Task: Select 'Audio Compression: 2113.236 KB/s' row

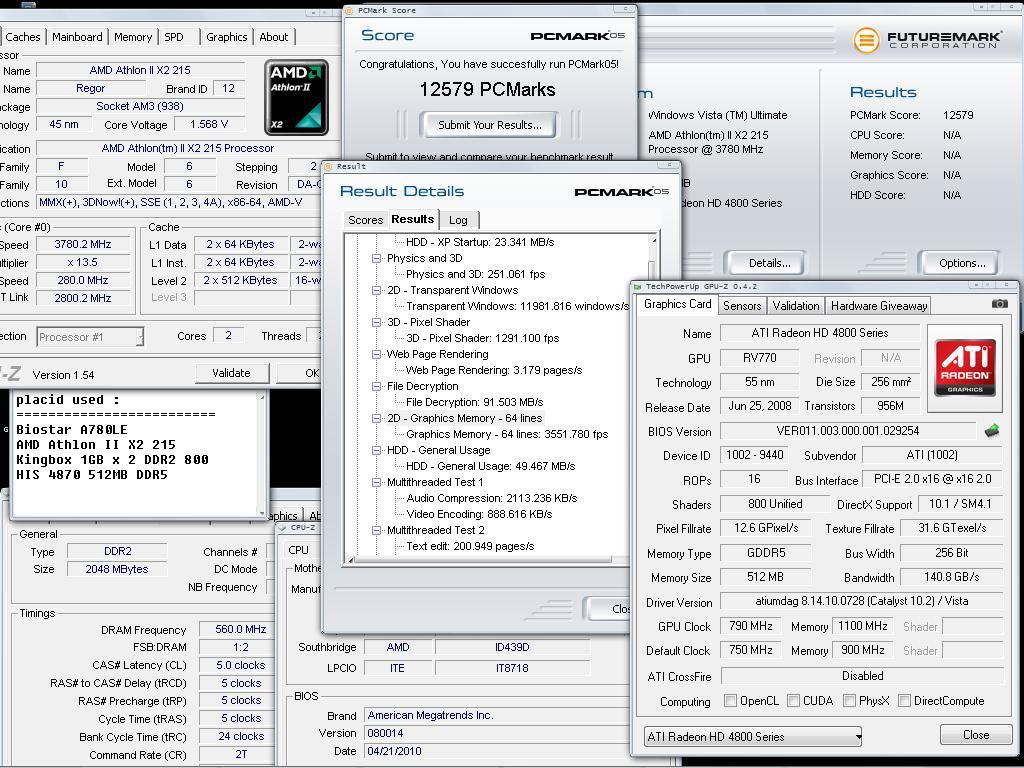Action: point(492,498)
